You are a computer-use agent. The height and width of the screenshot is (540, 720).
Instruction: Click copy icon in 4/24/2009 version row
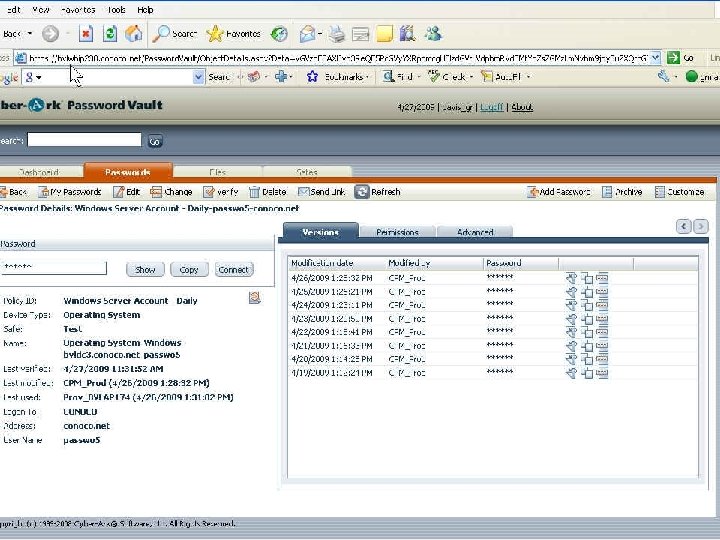(x=587, y=305)
